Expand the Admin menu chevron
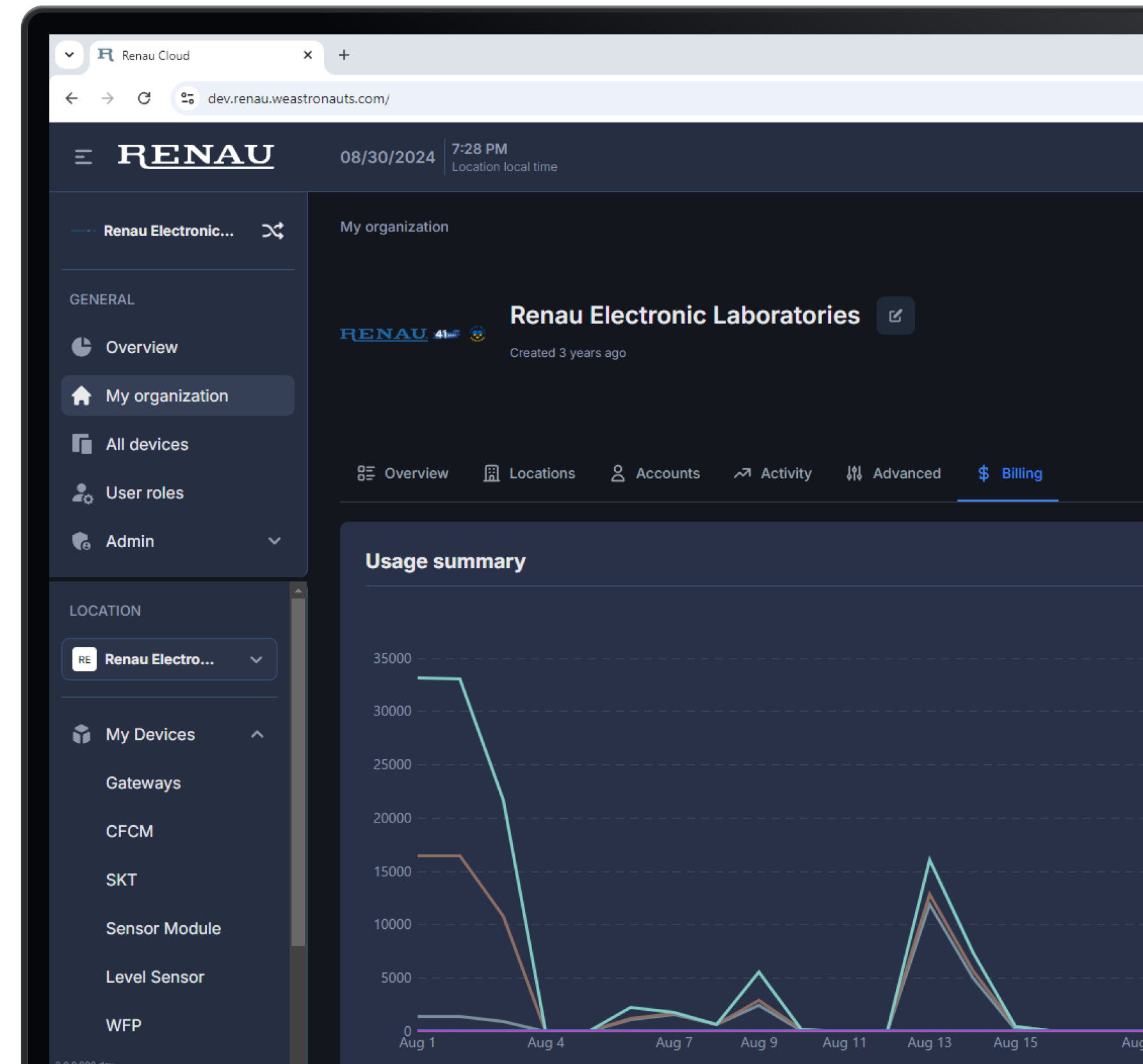 click(274, 541)
